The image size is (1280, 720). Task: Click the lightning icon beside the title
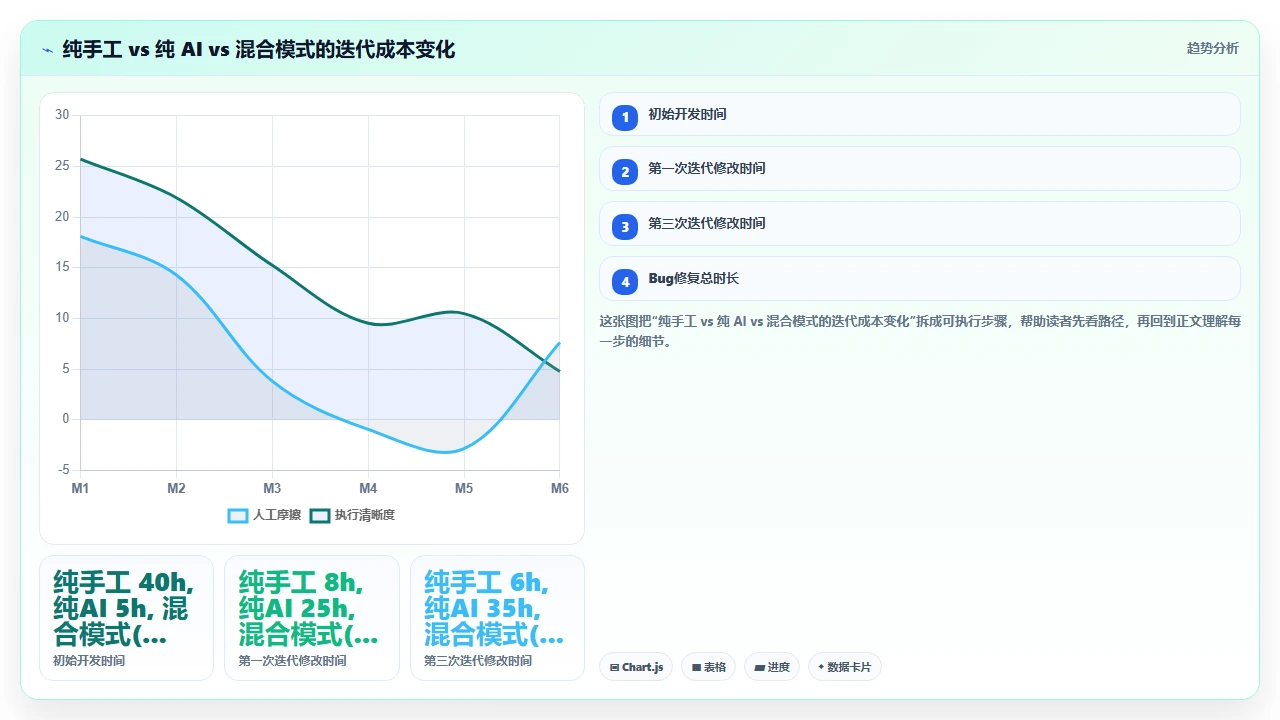(47, 49)
